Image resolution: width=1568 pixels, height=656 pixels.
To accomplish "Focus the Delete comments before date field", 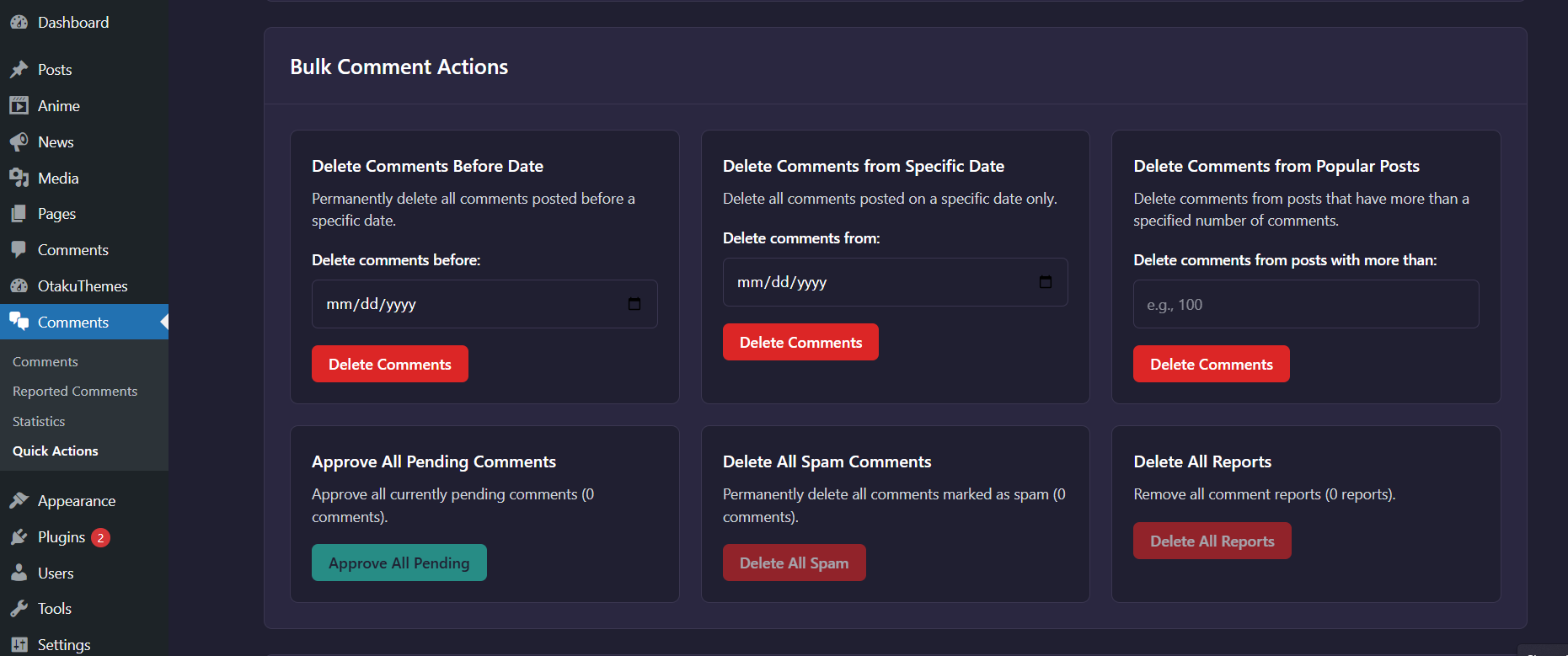I will point(484,304).
